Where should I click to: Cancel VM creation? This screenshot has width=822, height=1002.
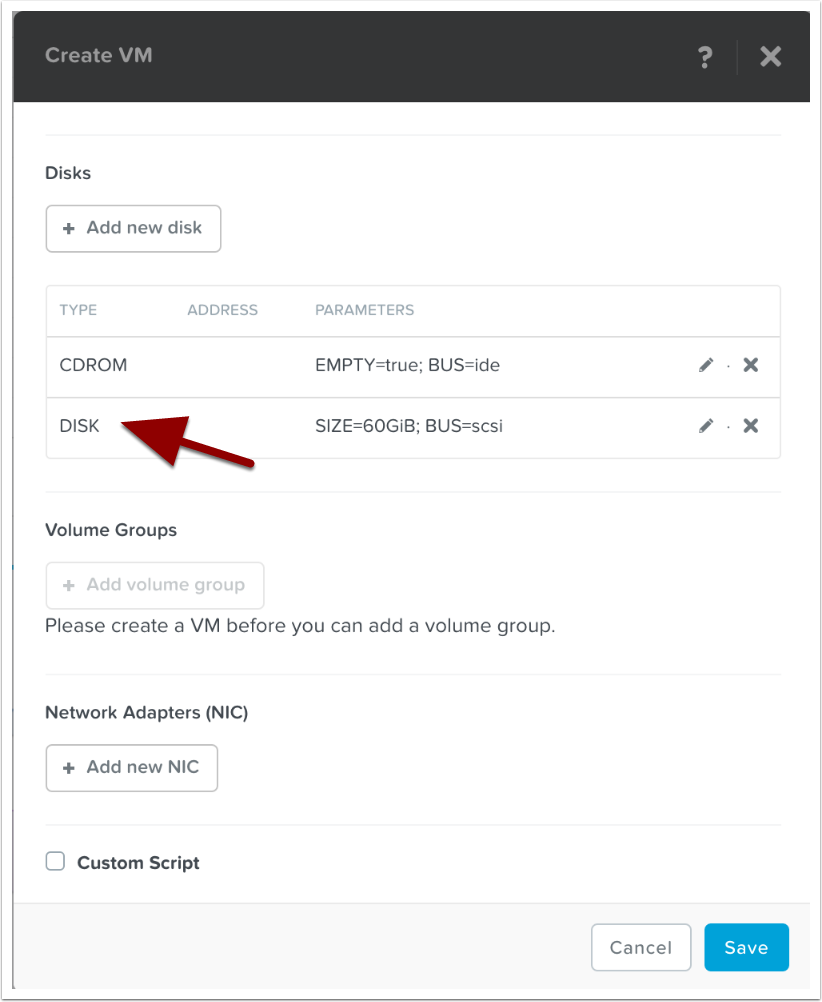point(641,947)
